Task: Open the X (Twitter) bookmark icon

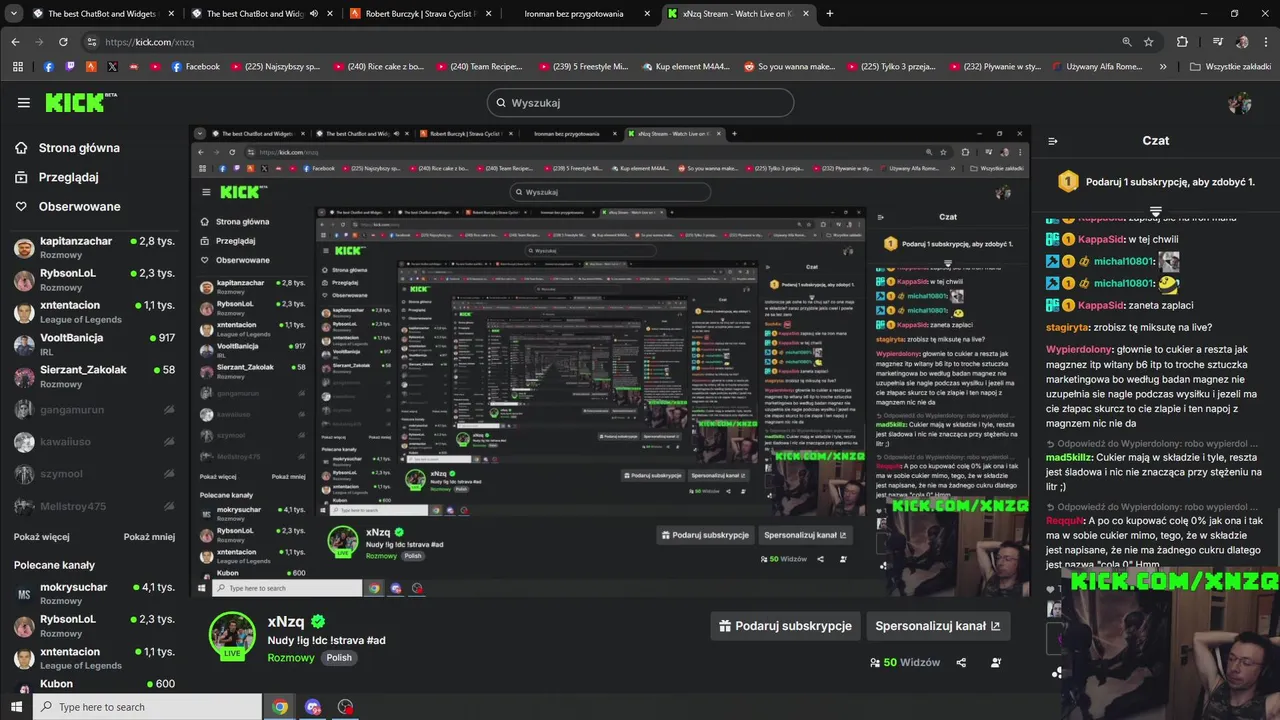Action: click(112, 67)
